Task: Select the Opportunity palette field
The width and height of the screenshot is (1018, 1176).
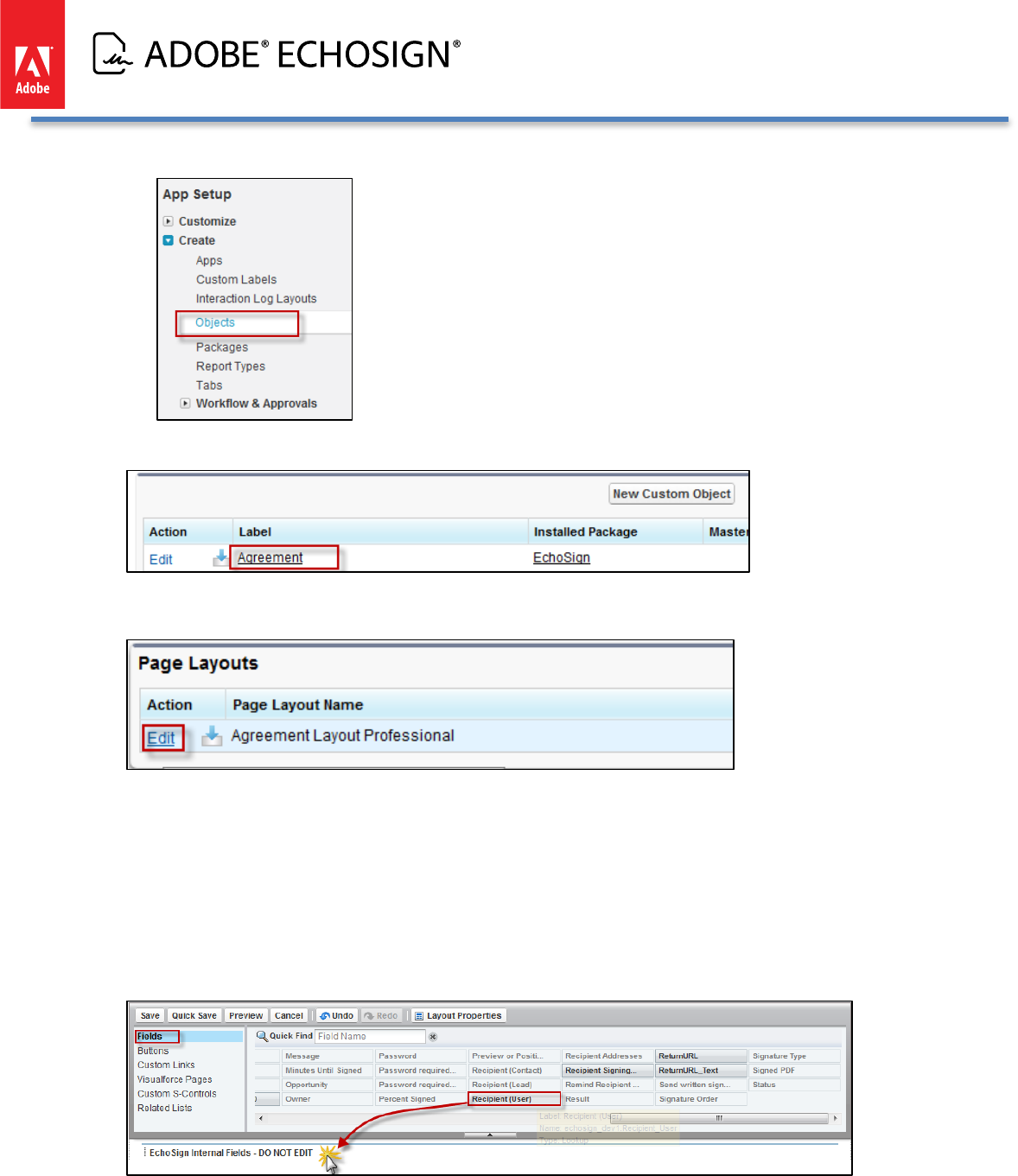Action: pos(328,1084)
